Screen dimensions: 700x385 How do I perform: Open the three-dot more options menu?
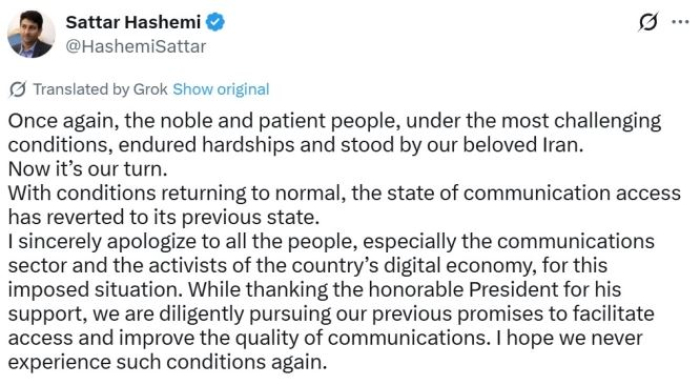pyautogui.click(x=680, y=21)
